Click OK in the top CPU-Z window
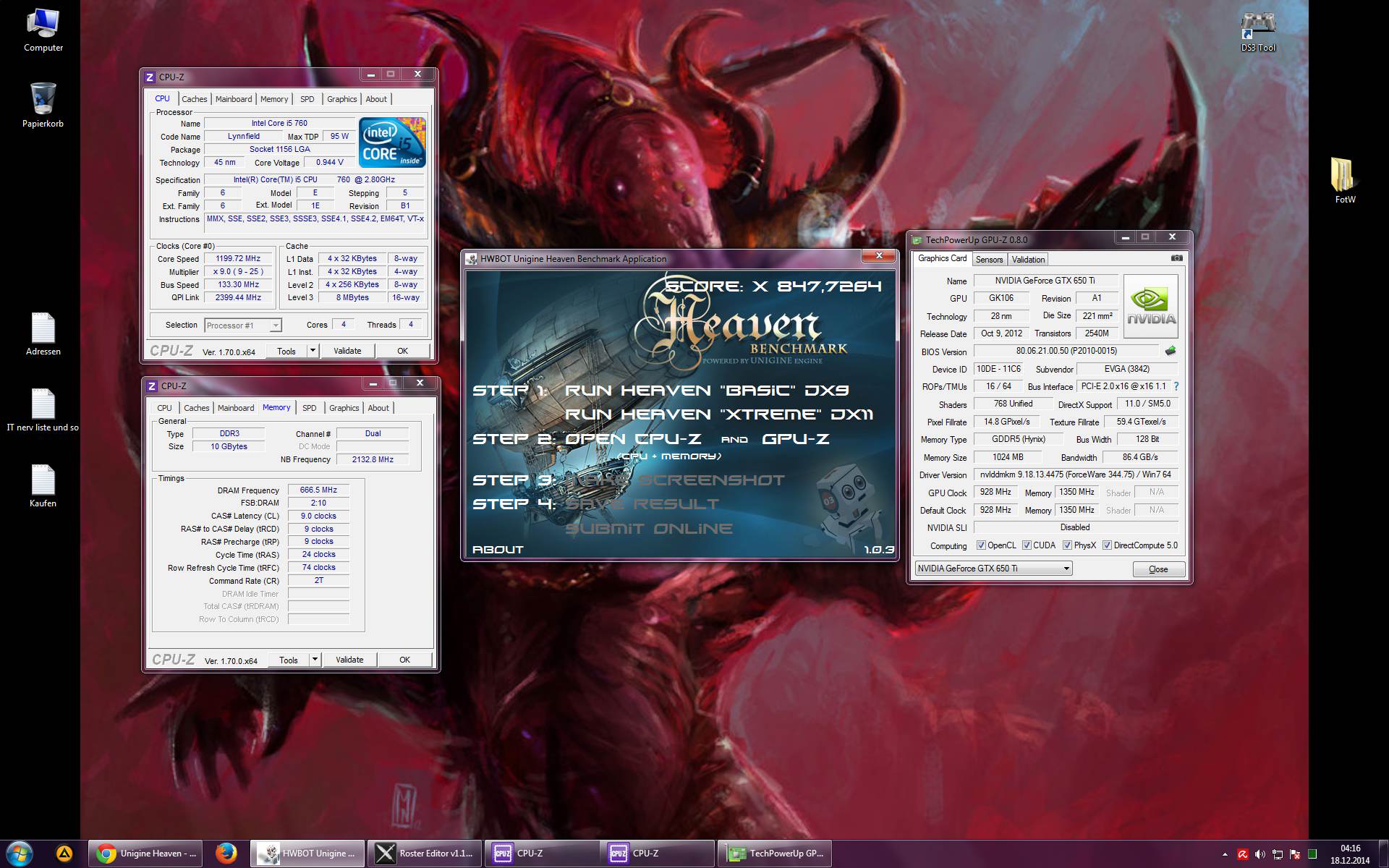The height and width of the screenshot is (868, 1389). (403, 351)
